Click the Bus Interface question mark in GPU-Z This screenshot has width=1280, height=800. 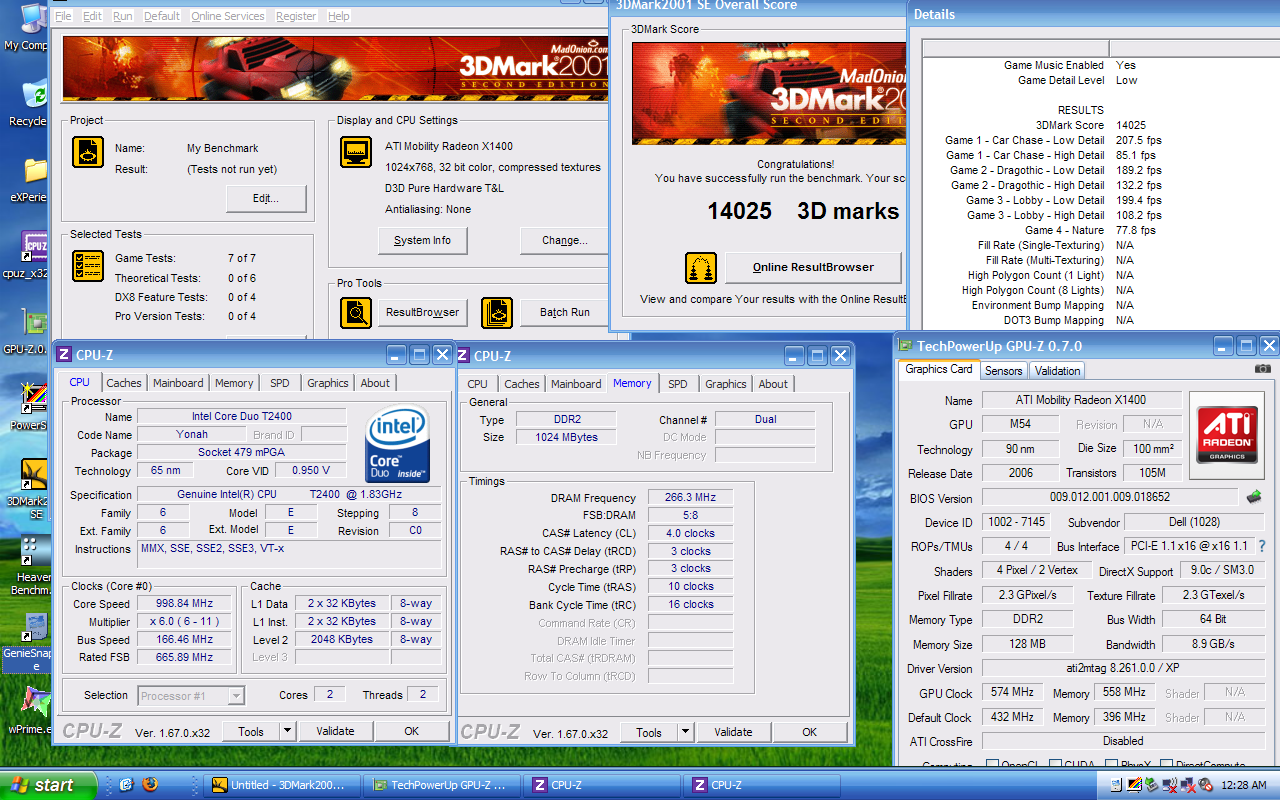(1261, 546)
